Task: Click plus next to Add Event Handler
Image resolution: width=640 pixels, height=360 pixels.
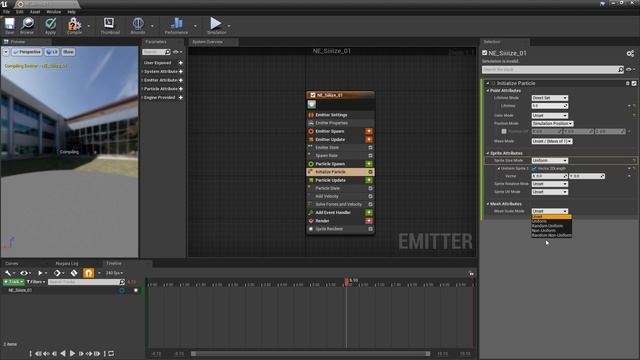Action: coord(369,212)
